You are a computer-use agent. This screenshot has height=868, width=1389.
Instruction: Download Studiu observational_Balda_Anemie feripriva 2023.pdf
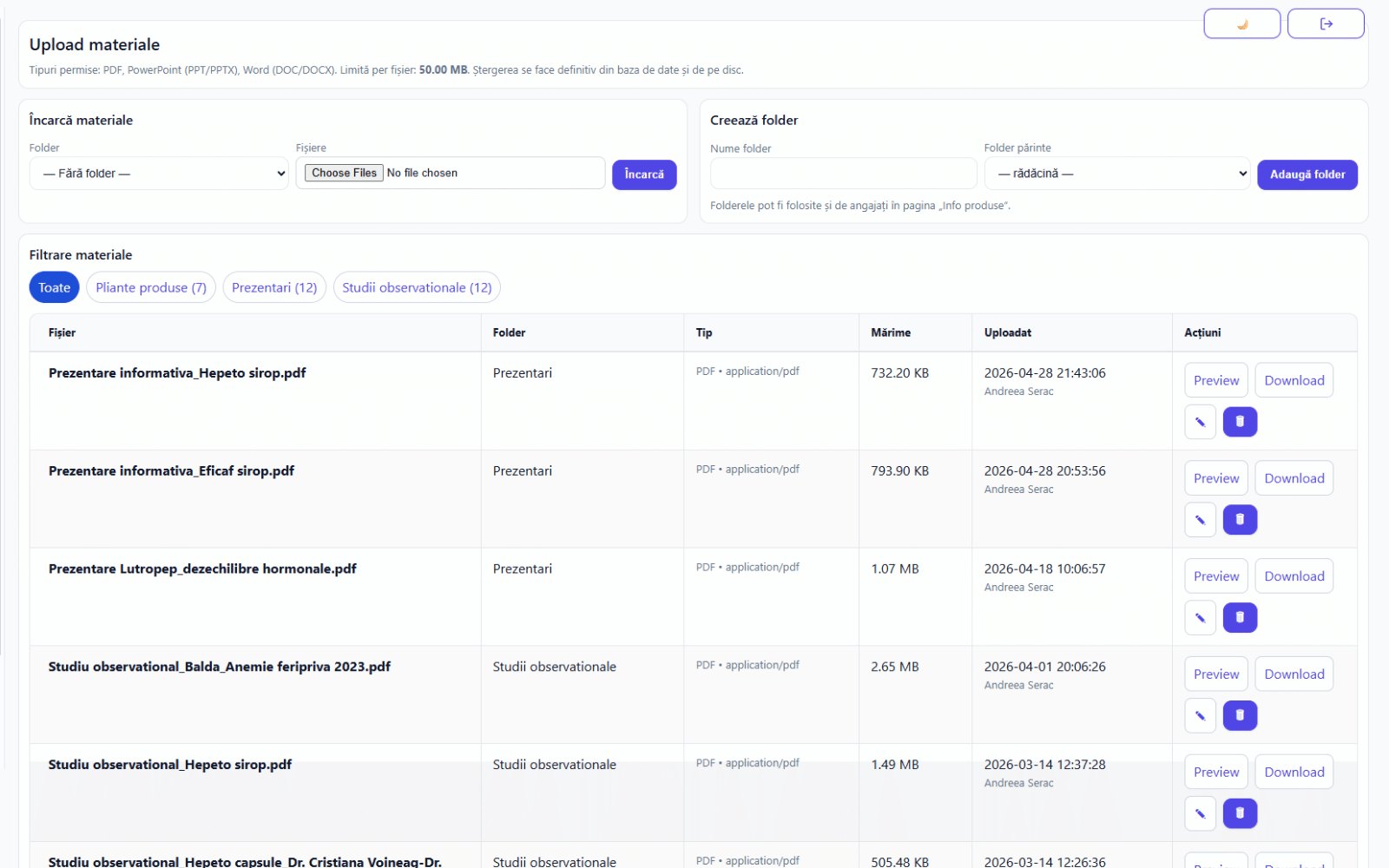[1294, 674]
